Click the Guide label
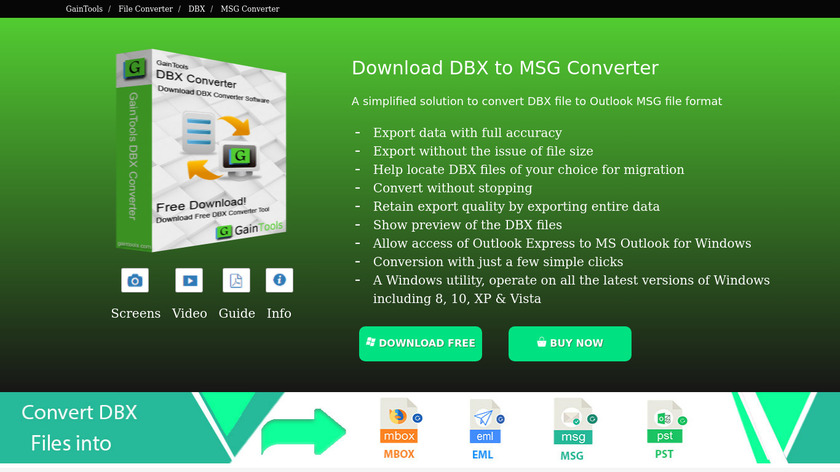Screen dimensions: 840x472 point(237,313)
